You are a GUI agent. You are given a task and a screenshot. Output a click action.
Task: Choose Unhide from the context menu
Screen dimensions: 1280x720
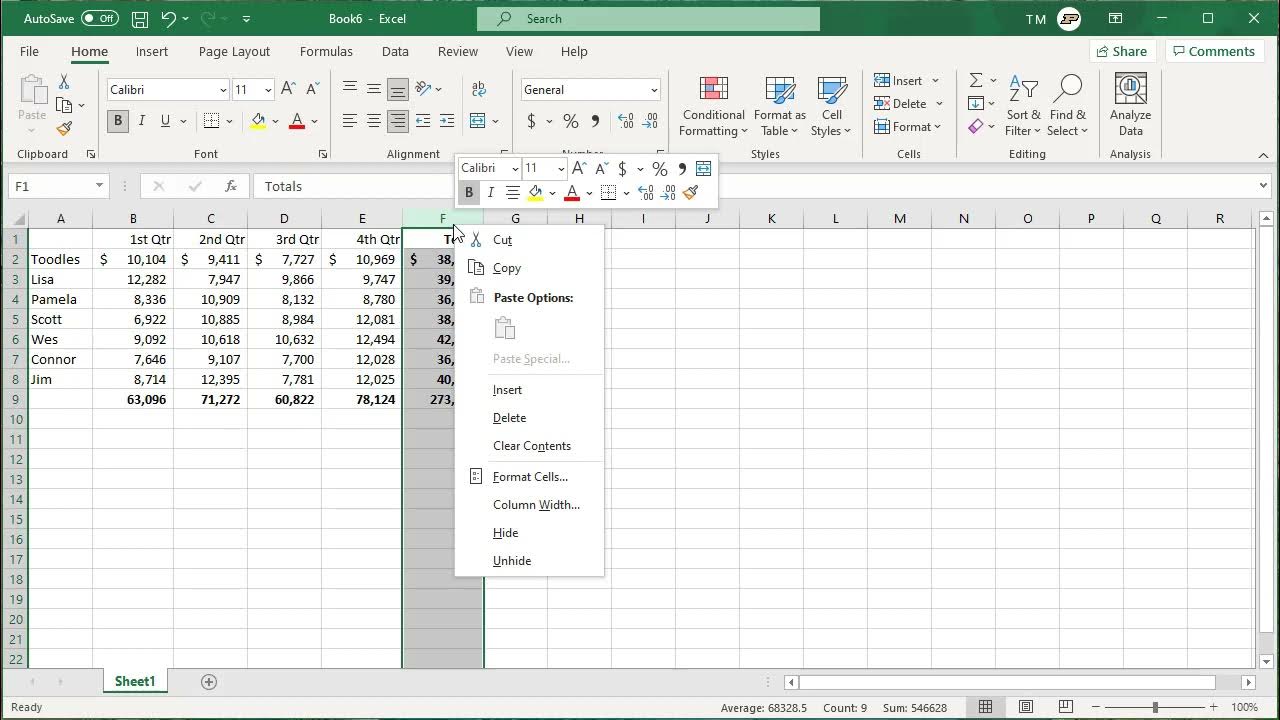click(x=529, y=561)
